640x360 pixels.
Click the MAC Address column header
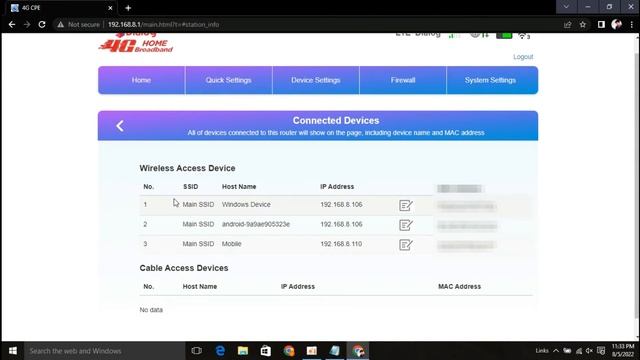coord(460,287)
